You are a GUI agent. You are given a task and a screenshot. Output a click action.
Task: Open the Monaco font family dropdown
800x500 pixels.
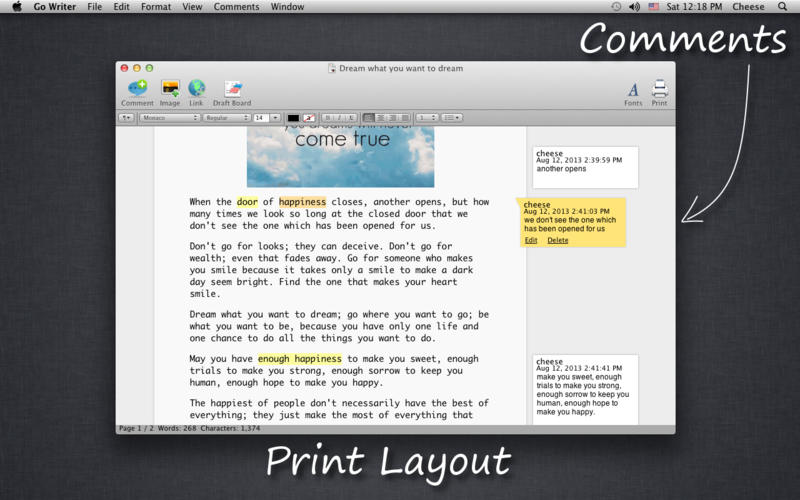(168, 118)
